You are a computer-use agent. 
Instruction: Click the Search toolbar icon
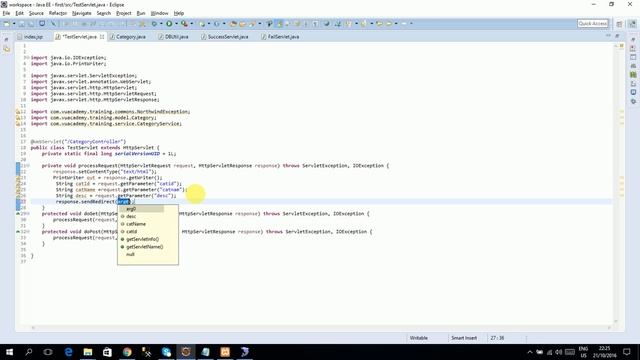[252, 24]
